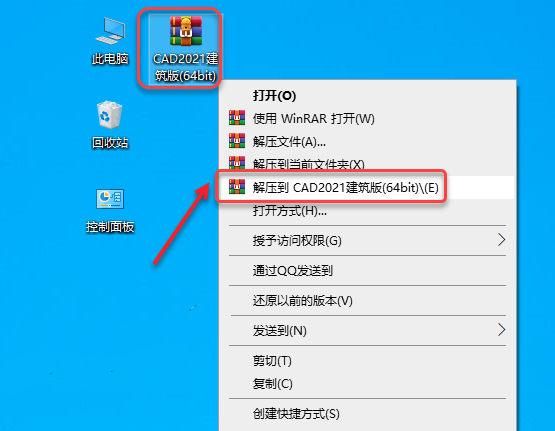Choose 使用 WinRAR 打开(W) menu entry
This screenshot has width=555, height=431.
coord(314,119)
